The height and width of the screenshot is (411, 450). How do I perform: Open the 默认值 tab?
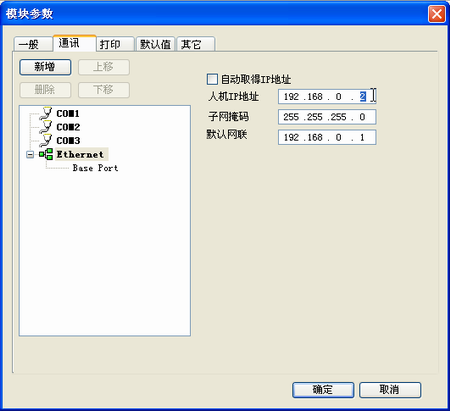(155, 44)
